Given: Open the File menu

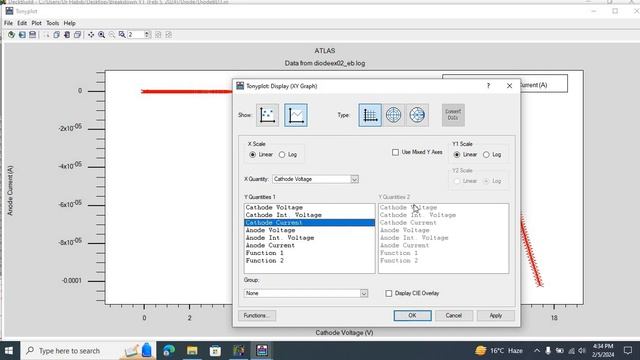Looking at the screenshot, I should tap(9, 23).
